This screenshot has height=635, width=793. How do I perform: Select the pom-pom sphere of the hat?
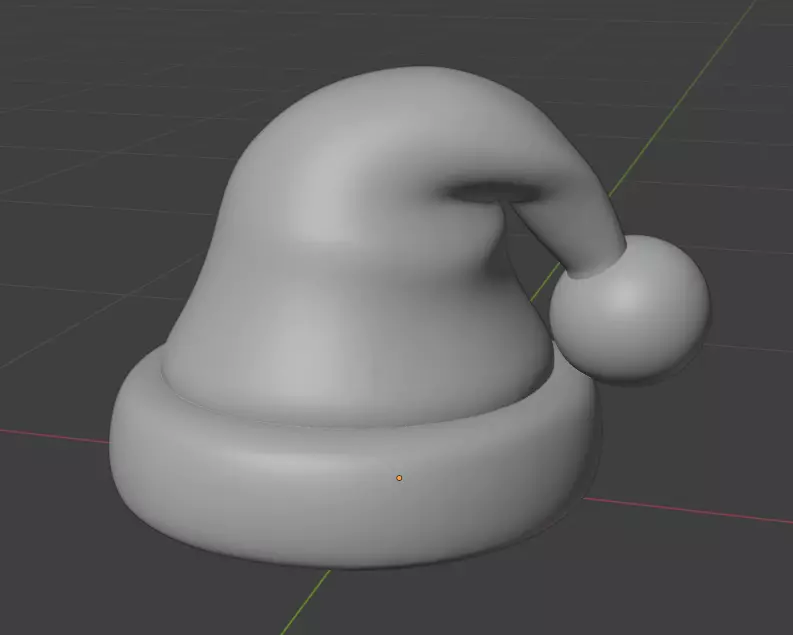pyautogui.click(x=630, y=307)
